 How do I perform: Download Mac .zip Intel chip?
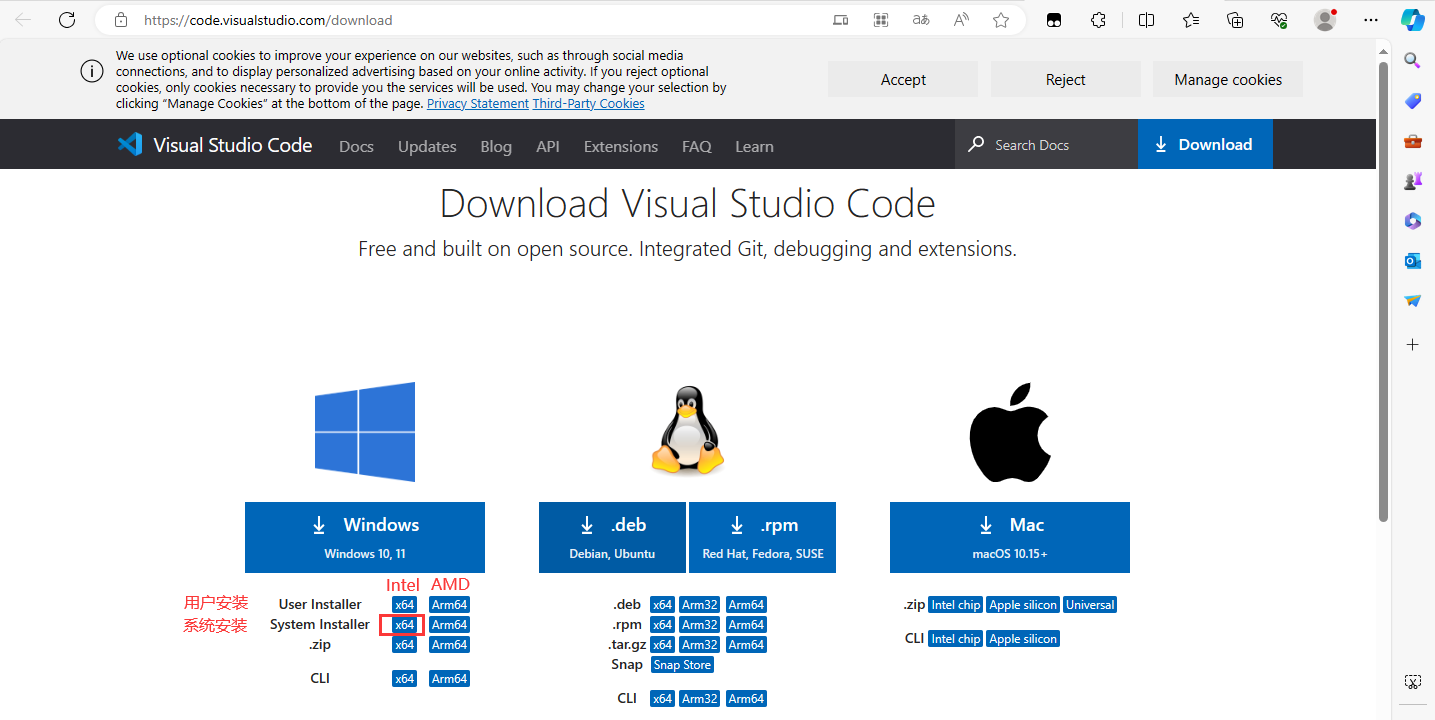coord(956,605)
